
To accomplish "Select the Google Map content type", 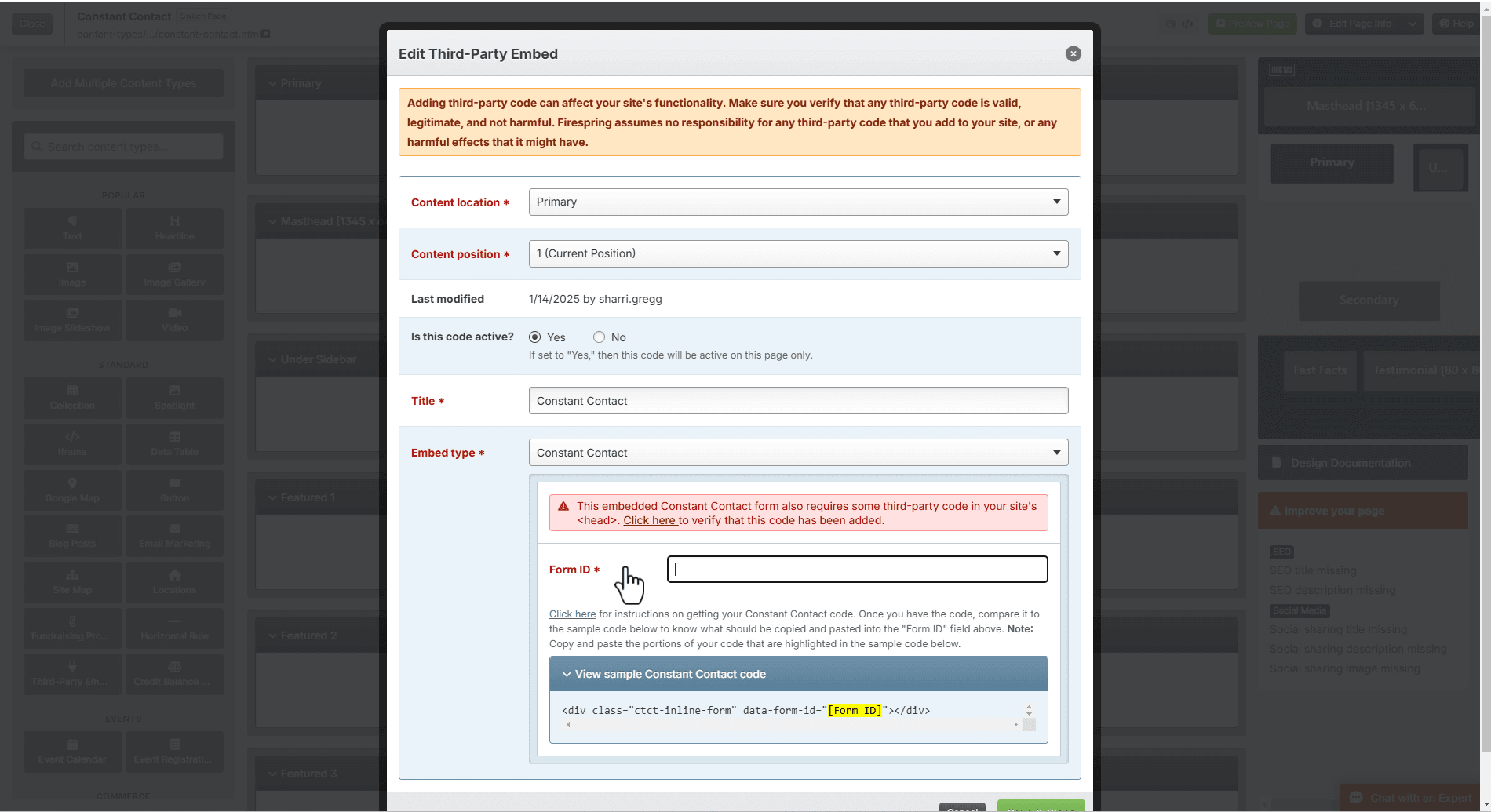I will click(72, 490).
